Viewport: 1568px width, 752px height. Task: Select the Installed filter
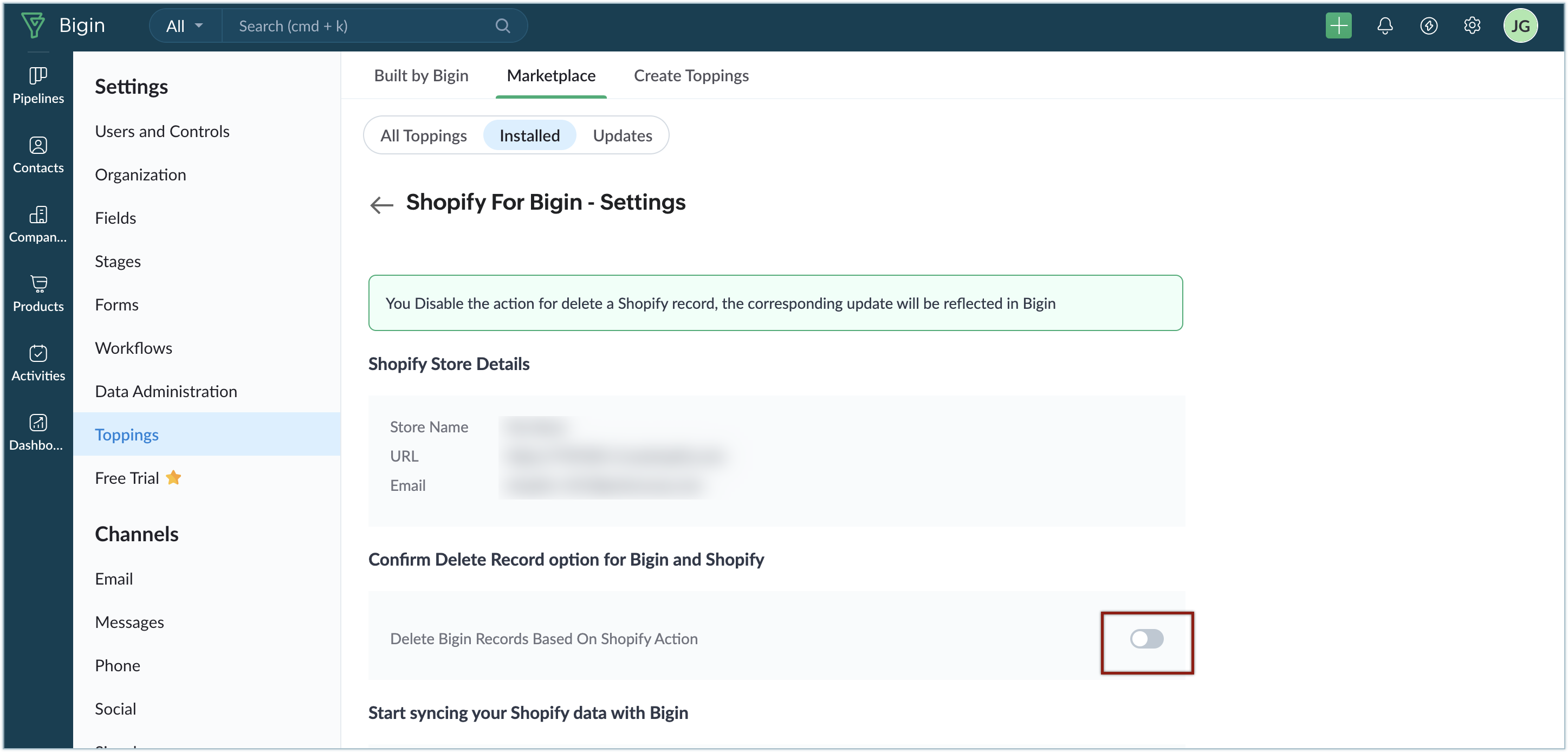coord(529,135)
